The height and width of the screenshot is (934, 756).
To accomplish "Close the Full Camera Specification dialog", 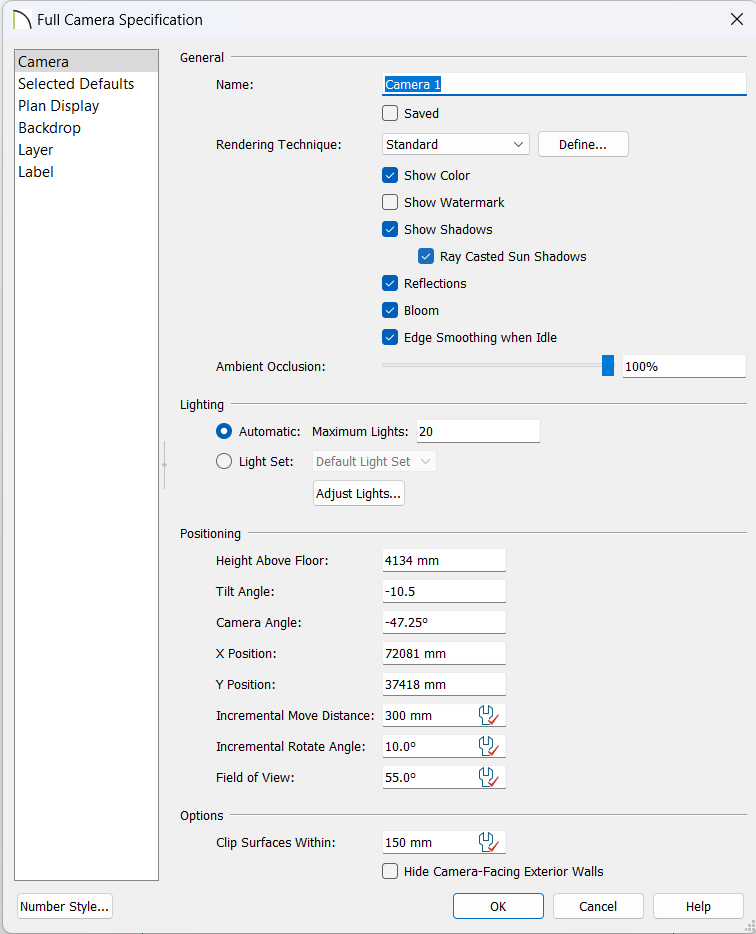I will [737, 19].
